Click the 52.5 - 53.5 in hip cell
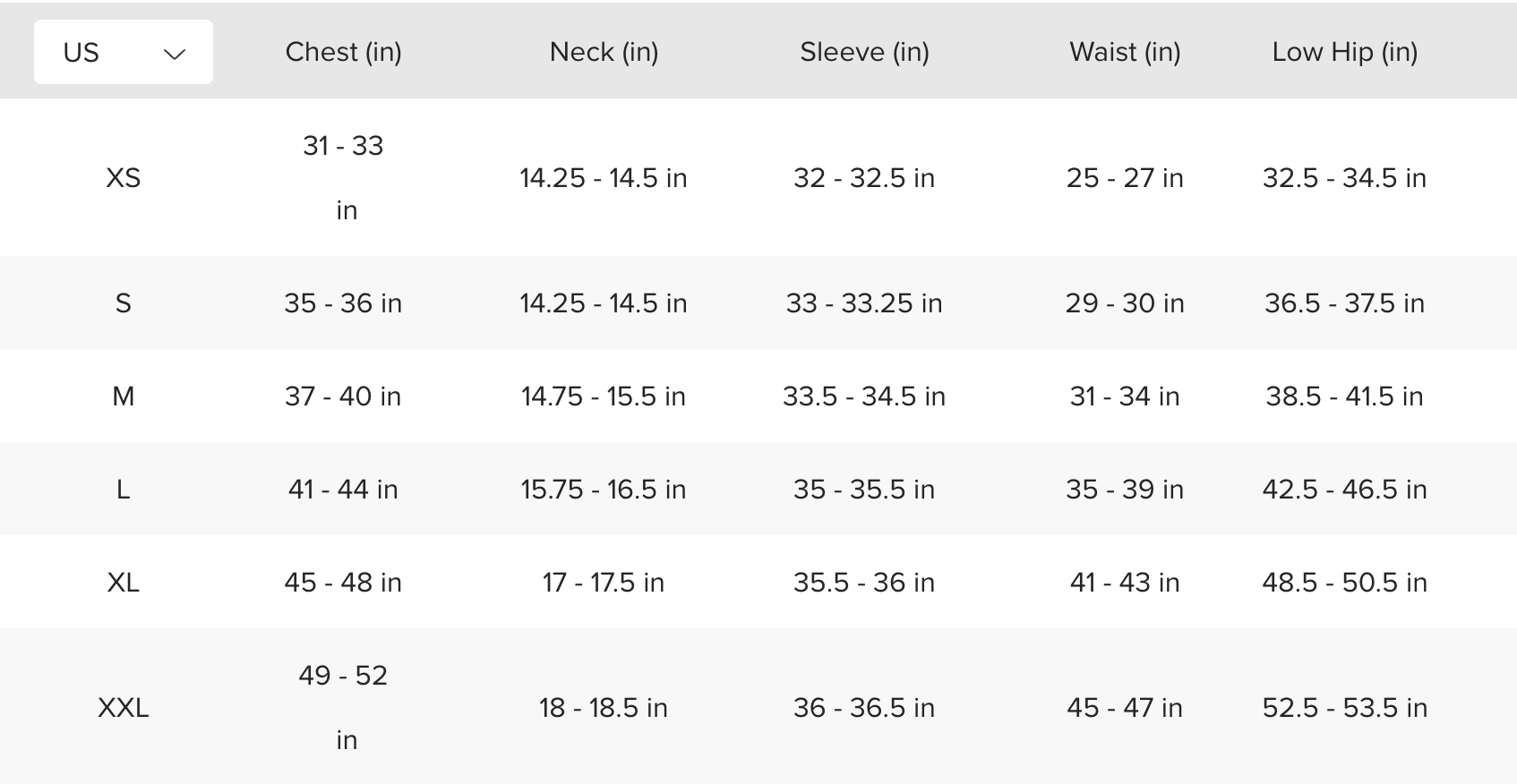The height and width of the screenshot is (784, 1517). [x=1344, y=708]
